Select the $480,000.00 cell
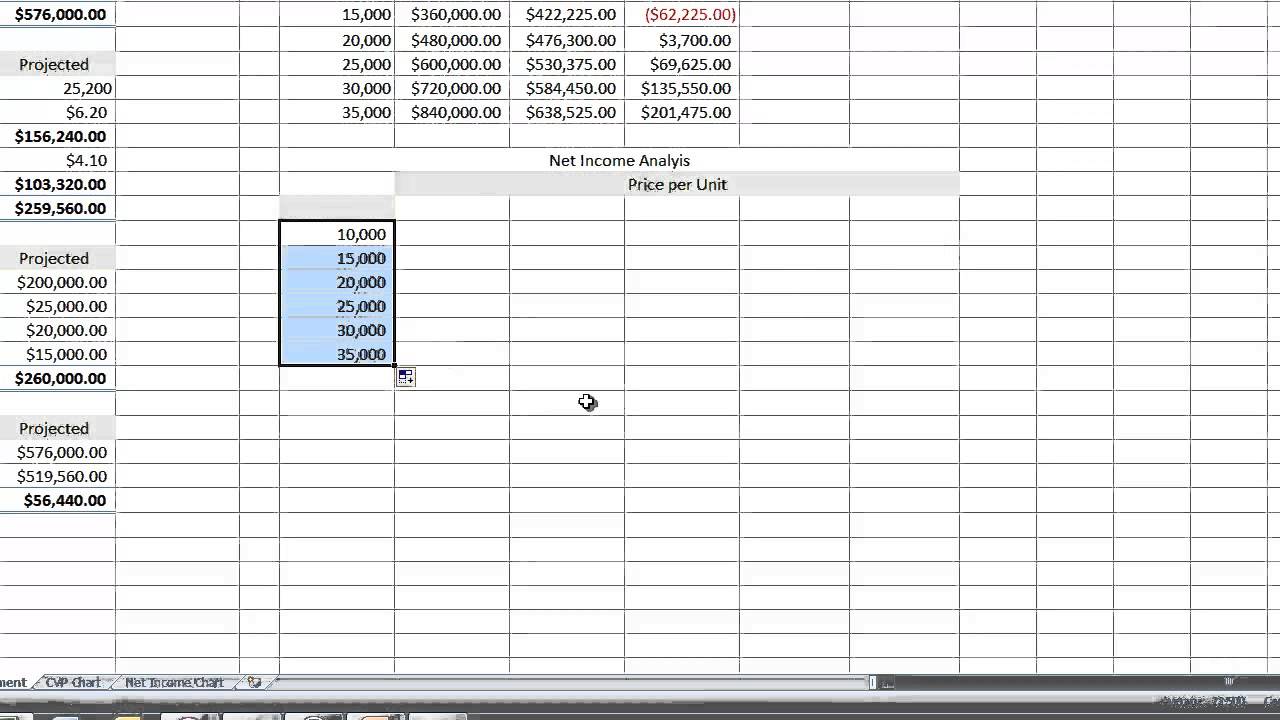 [452, 40]
